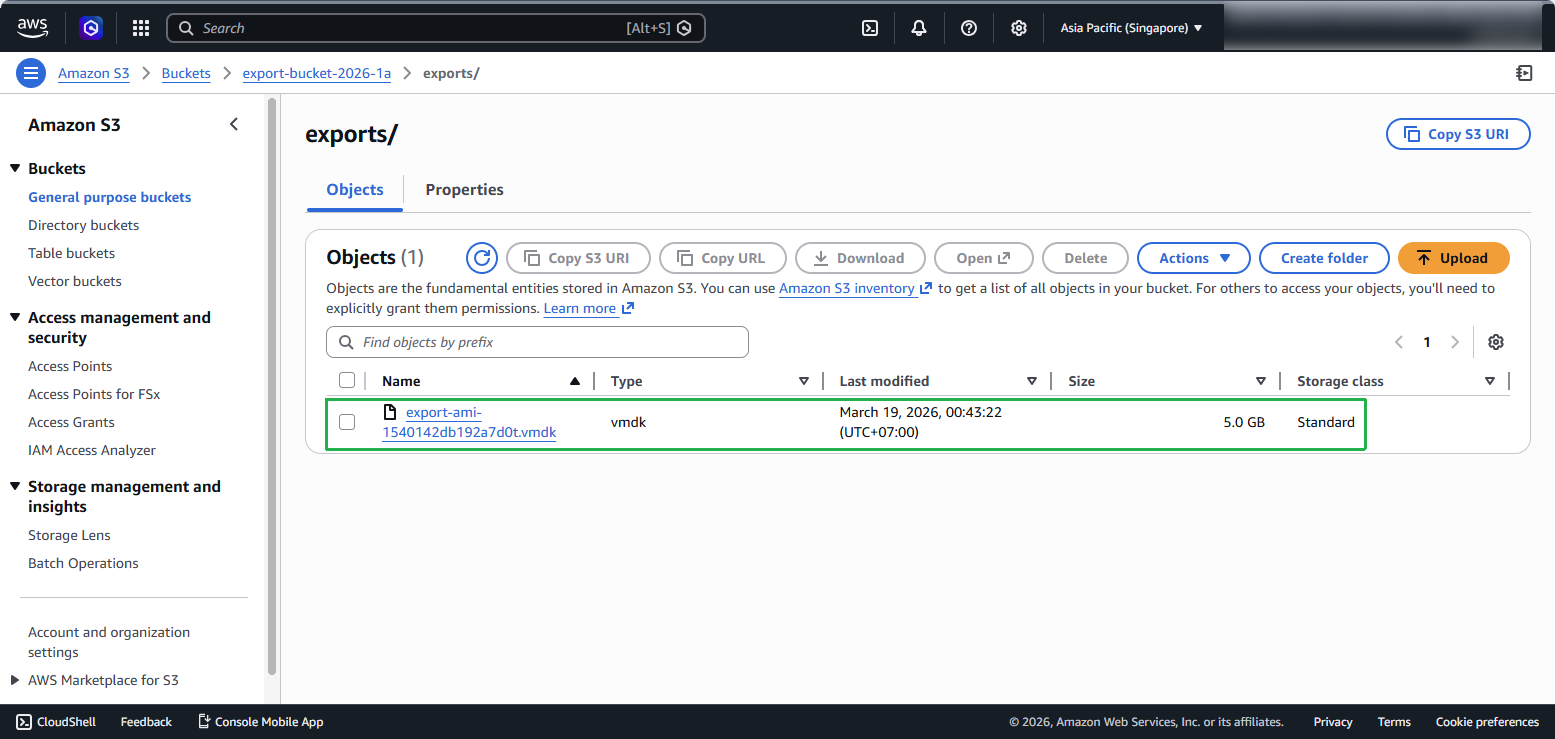Open Account and organization settings

tap(109, 642)
